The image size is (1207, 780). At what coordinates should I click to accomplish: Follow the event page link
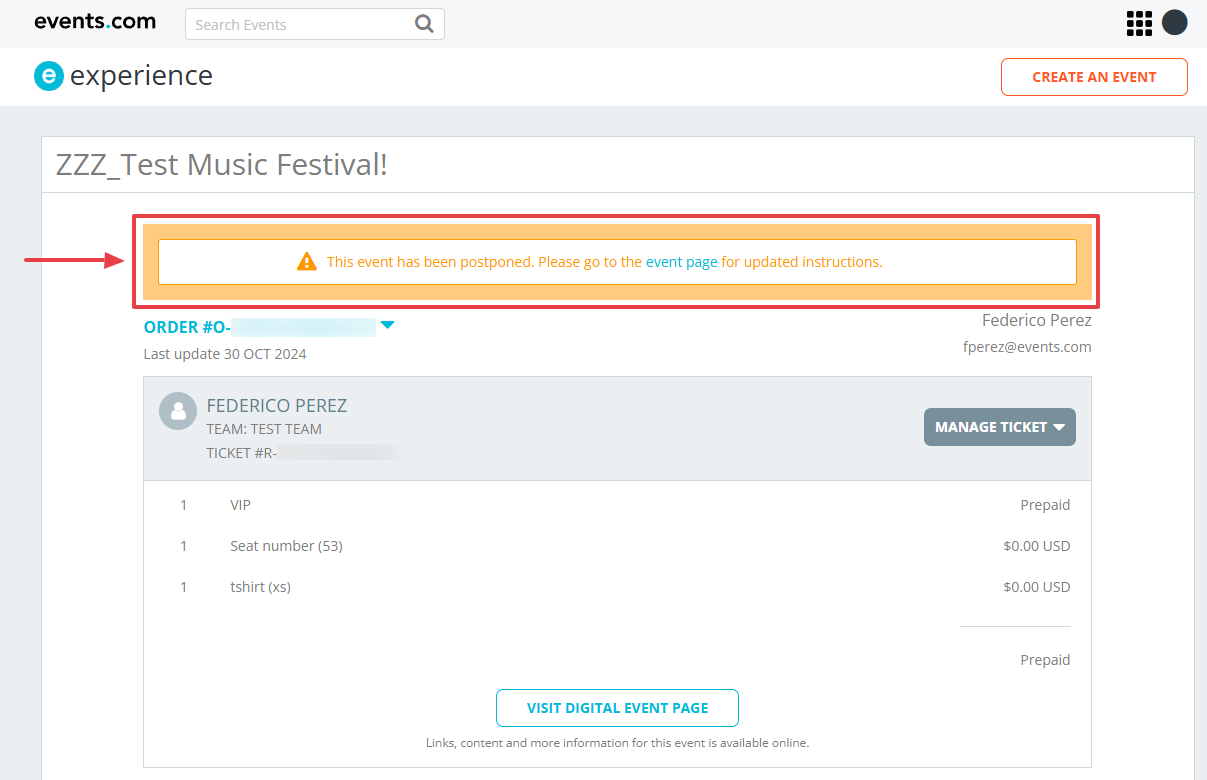682,262
